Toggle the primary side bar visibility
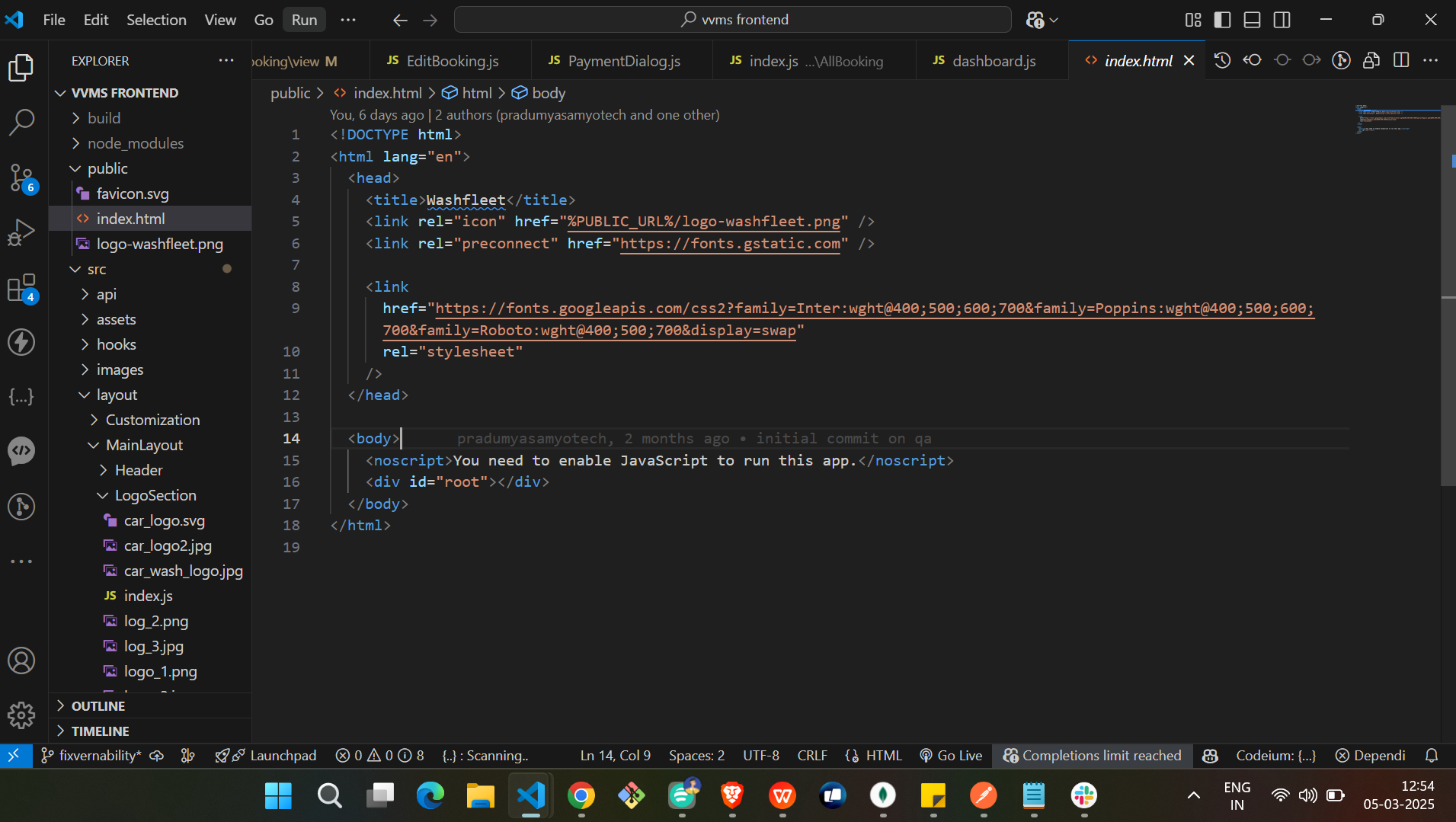1456x822 pixels. coord(1222,20)
